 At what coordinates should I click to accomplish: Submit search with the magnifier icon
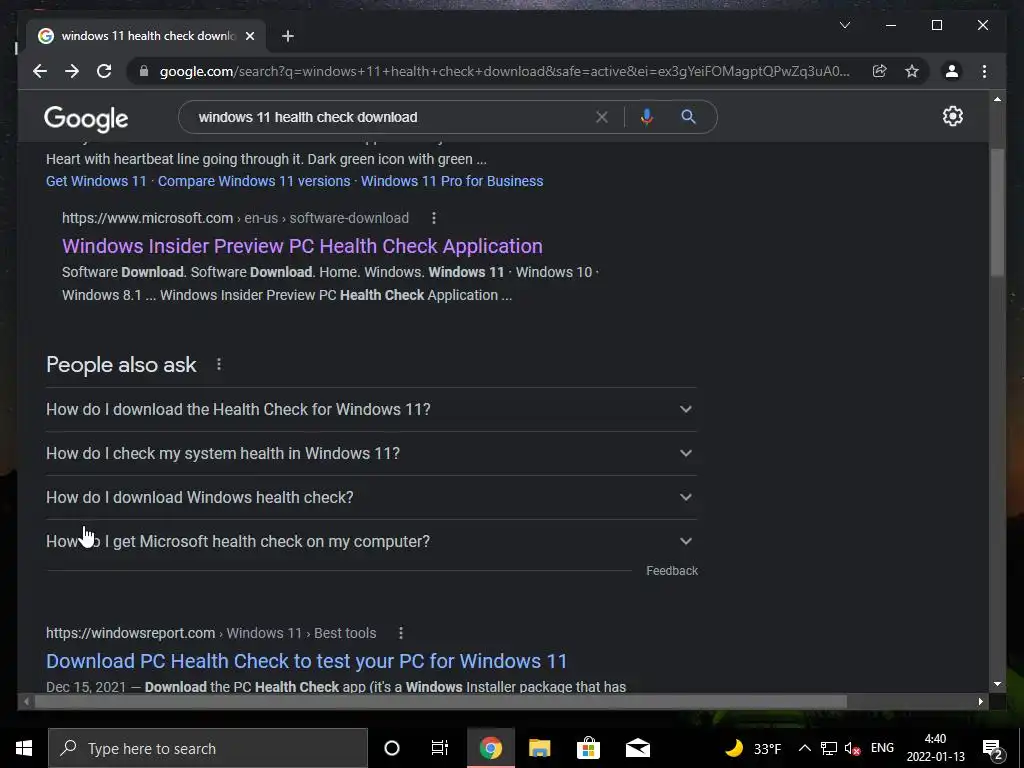[688, 117]
